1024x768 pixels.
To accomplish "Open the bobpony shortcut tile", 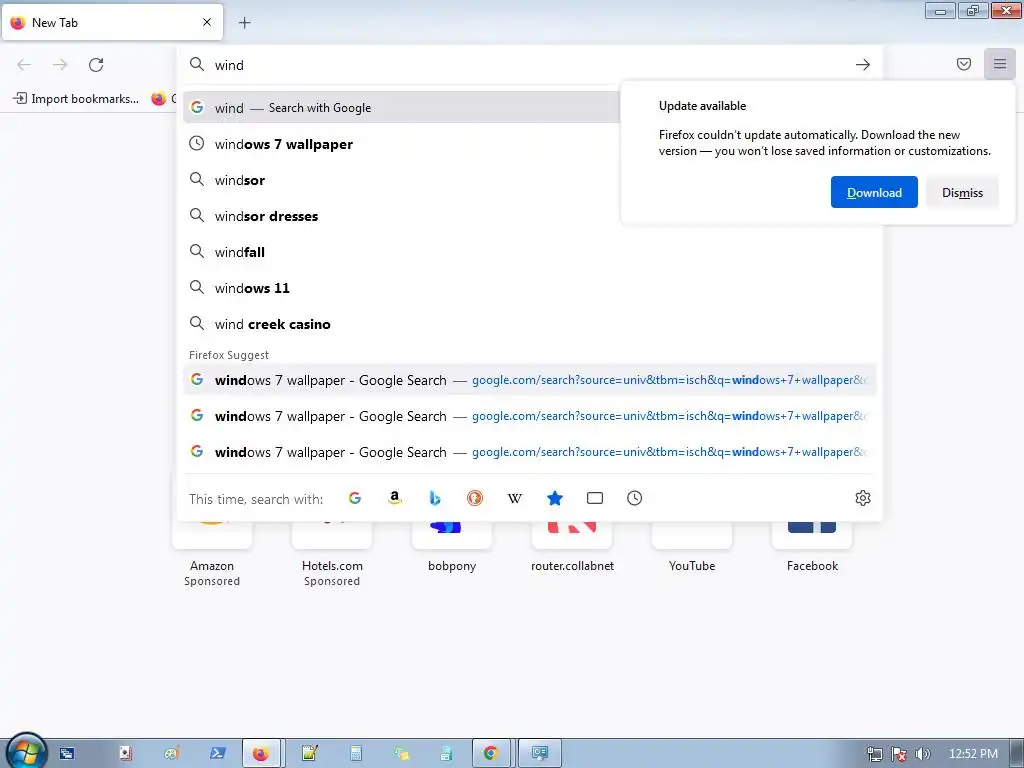I will point(452,549).
